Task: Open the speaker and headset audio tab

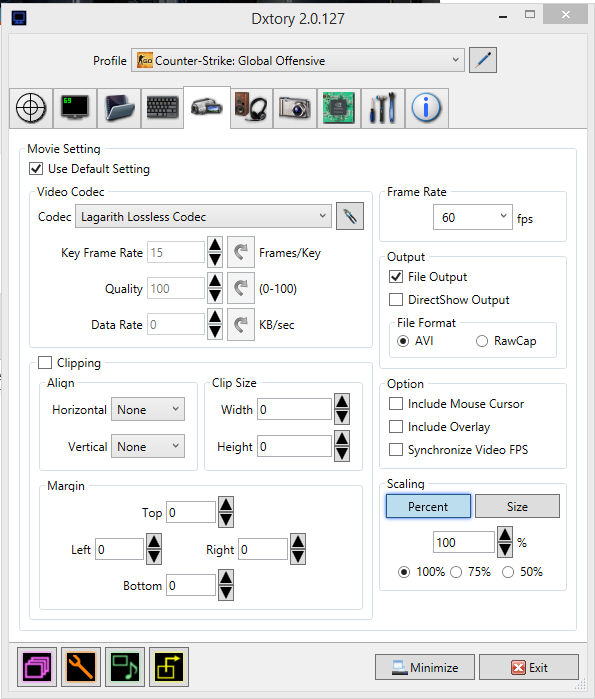Action: pos(251,108)
